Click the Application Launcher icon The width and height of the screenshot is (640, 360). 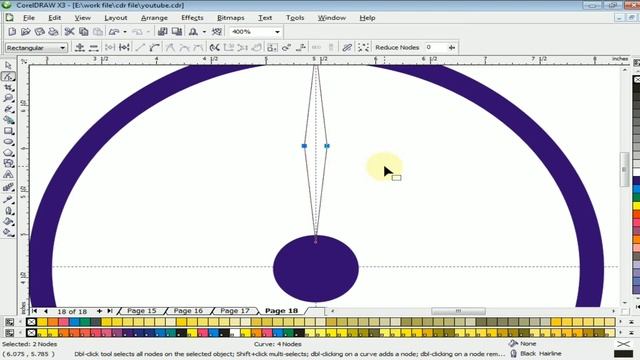coord(193,31)
